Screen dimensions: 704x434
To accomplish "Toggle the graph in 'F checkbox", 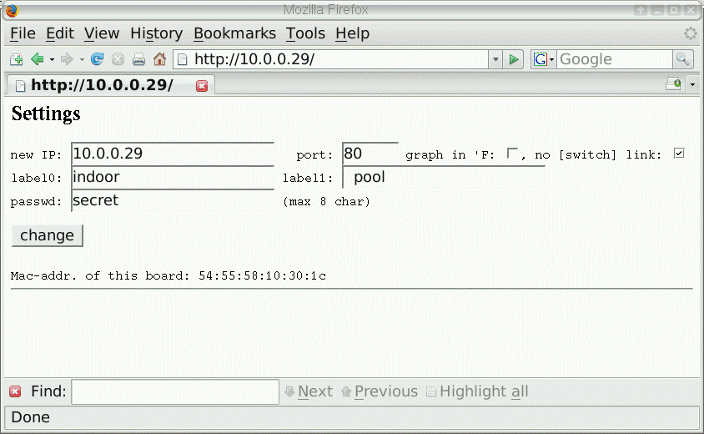I will (512, 154).
